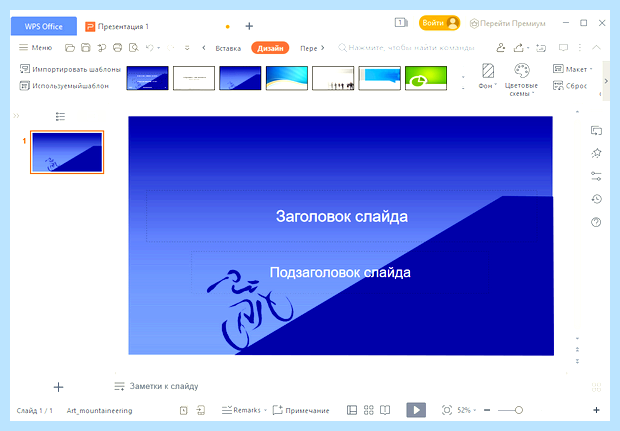Screen dimensions: 620x431
Task: Open animation star icon in right sidebar
Action: click(596, 153)
